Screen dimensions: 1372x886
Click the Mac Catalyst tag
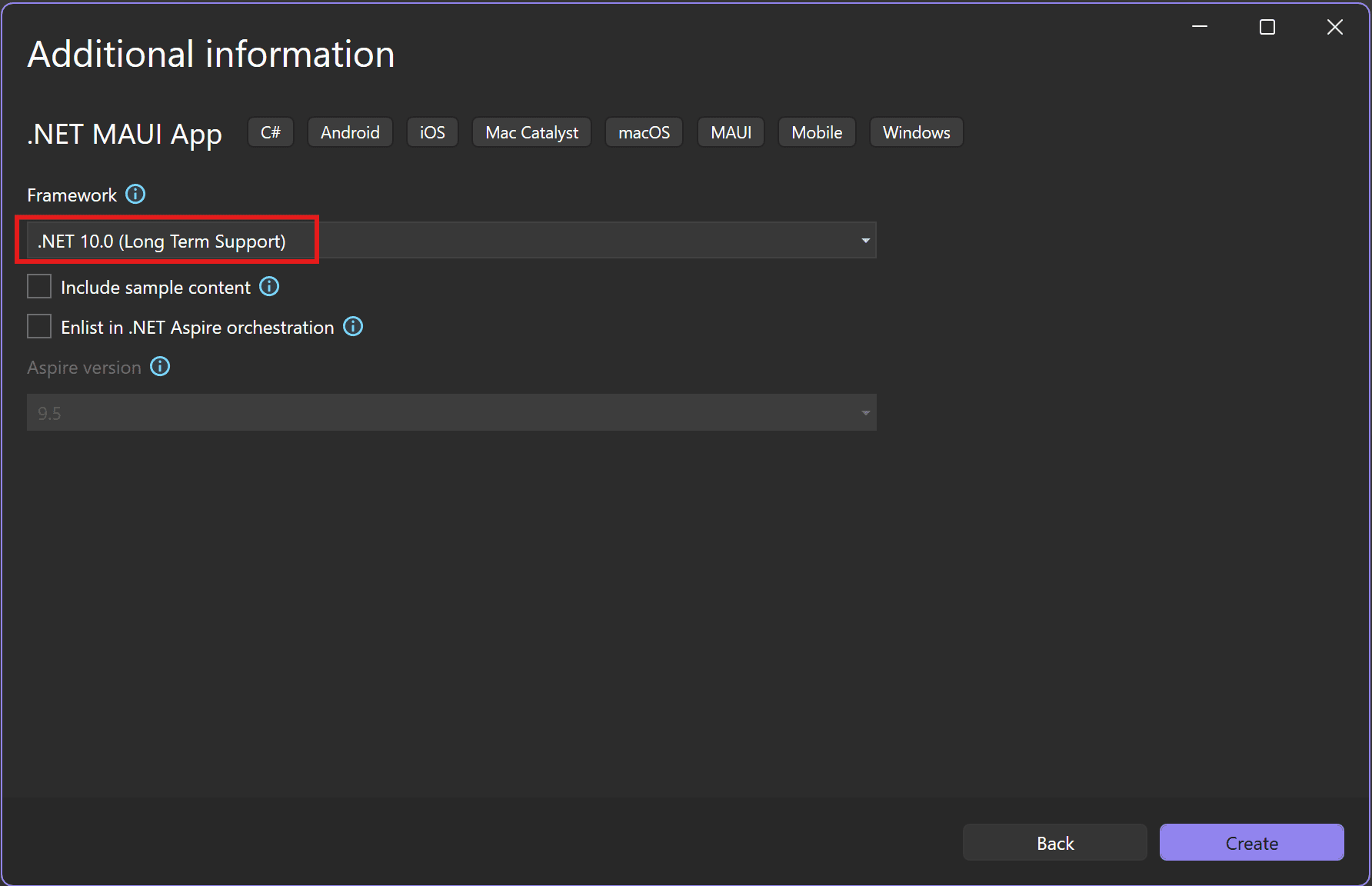[531, 132]
